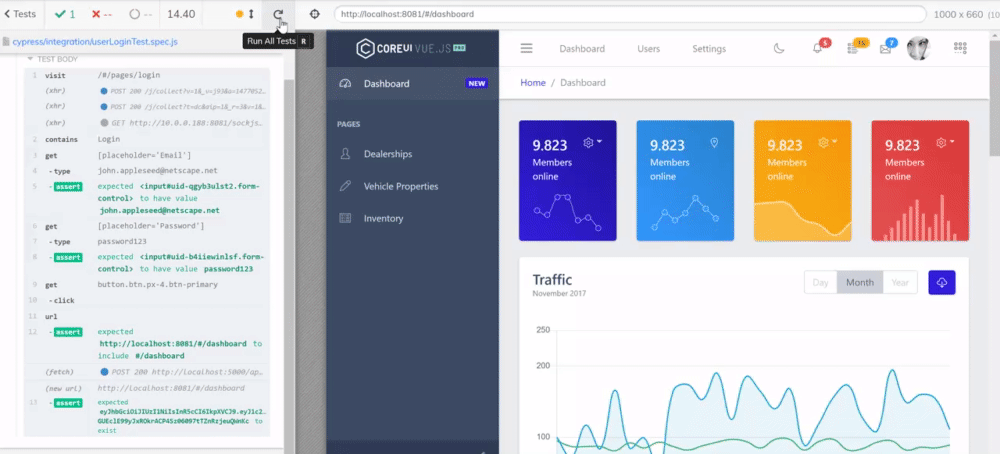Click the Home breadcrumb link

(x=533, y=82)
